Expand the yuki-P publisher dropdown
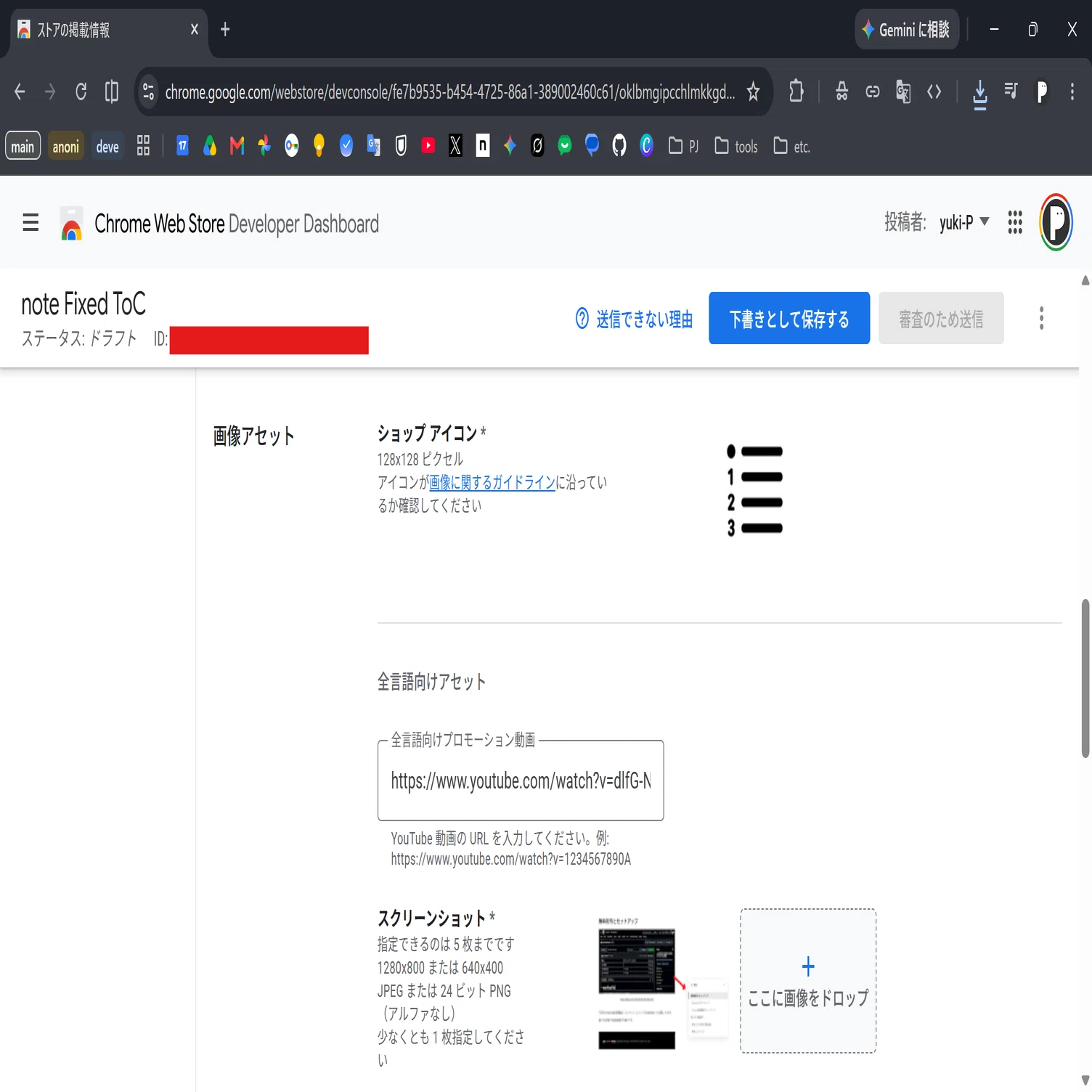 pyautogui.click(x=963, y=222)
